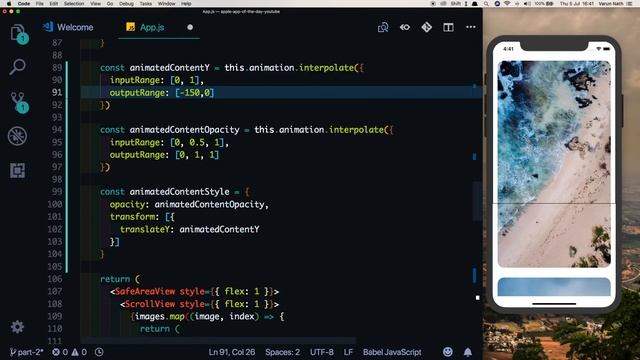The height and width of the screenshot is (360, 640).
Task: Click the home indicator bar in iPhone simulator
Action: (x=554, y=304)
